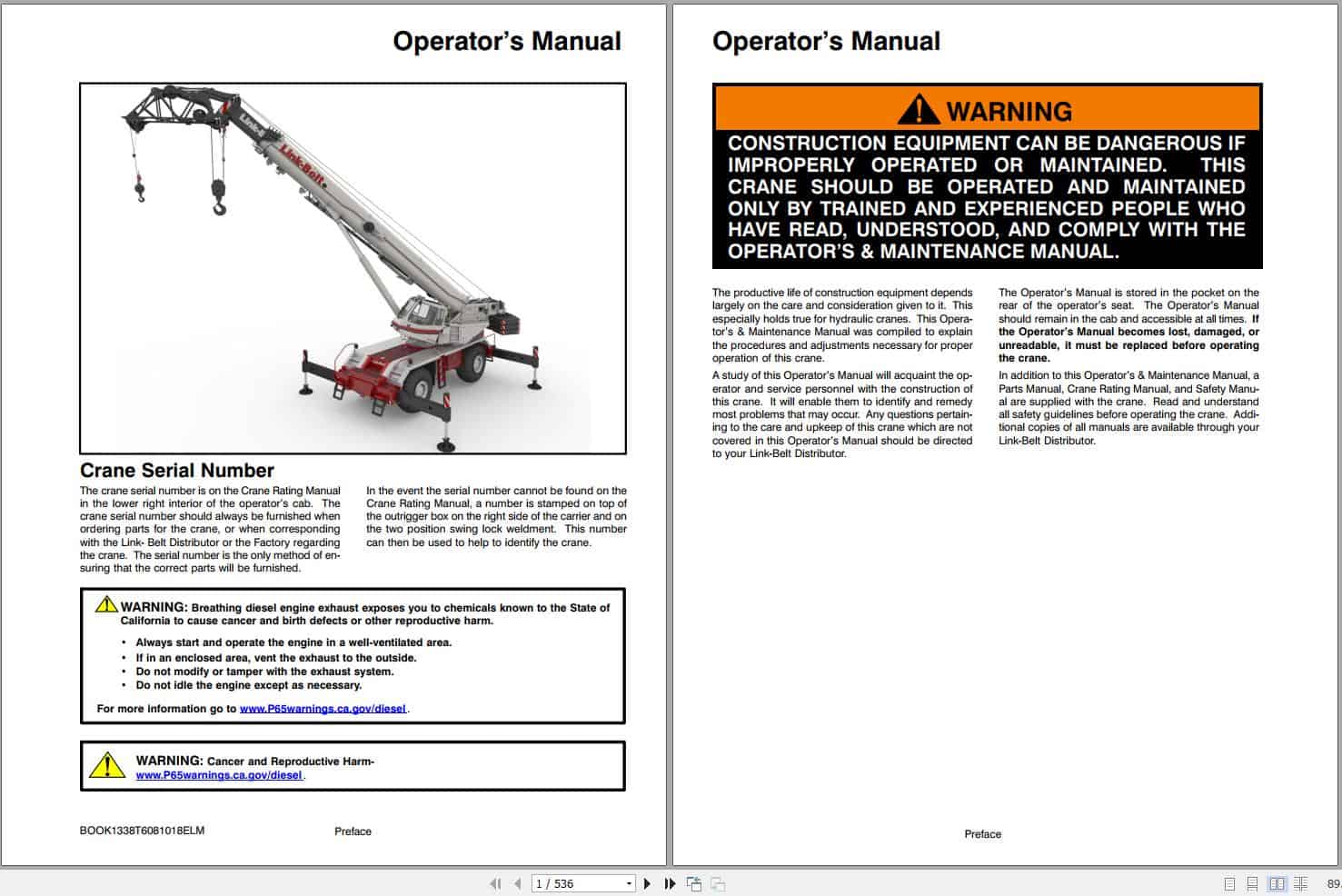This screenshot has width=1342, height=896.
Task: Click the P65warnings link in the Cancer warning box
Action: [219, 775]
